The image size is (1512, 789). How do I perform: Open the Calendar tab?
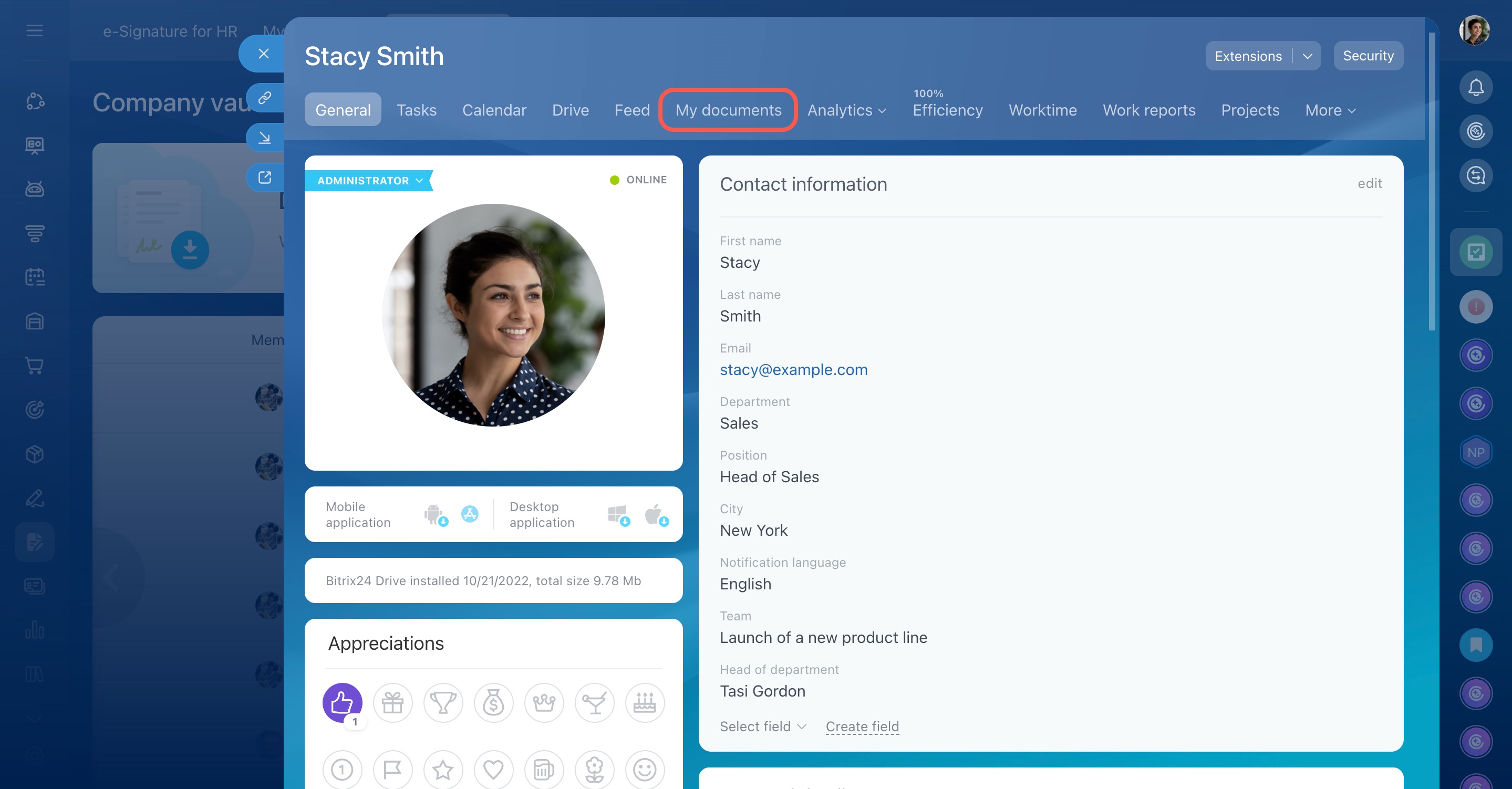tap(494, 110)
